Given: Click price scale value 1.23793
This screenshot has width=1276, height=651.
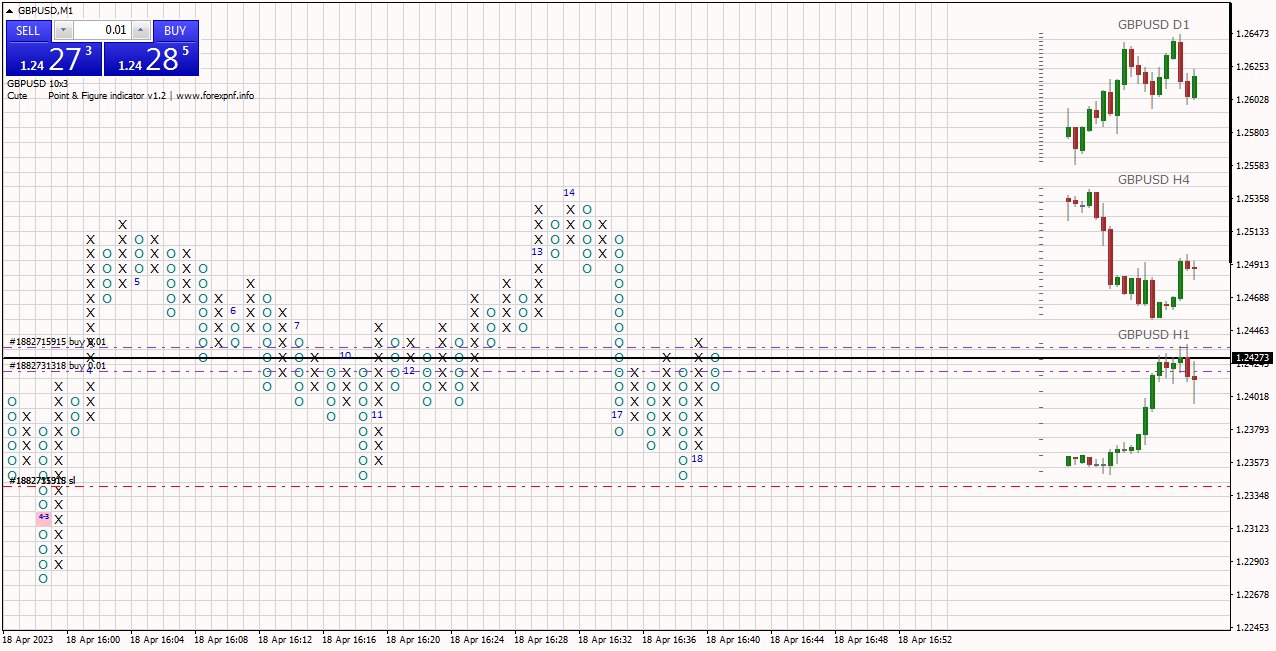Looking at the screenshot, I should (1253, 430).
